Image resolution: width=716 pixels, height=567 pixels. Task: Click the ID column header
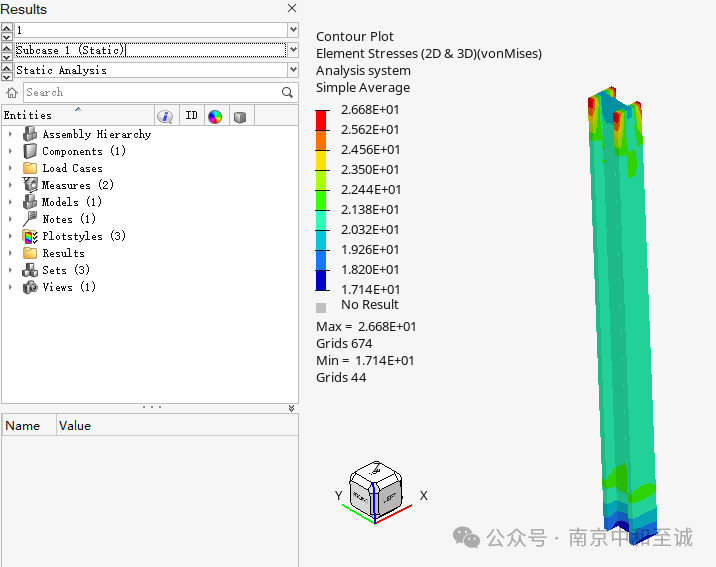tap(191, 116)
